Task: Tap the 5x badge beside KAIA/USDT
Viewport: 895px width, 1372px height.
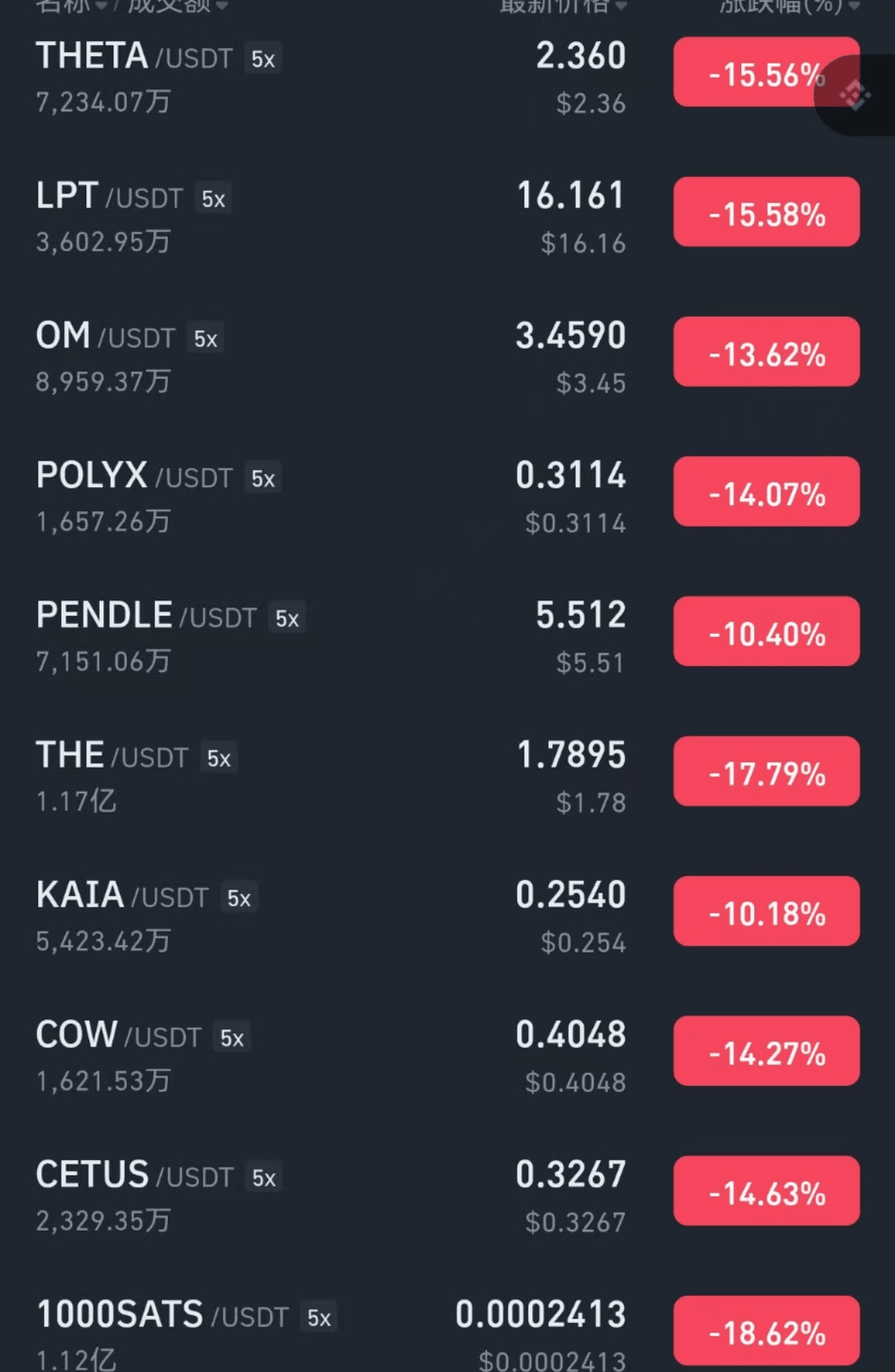Action: pyautogui.click(x=239, y=898)
